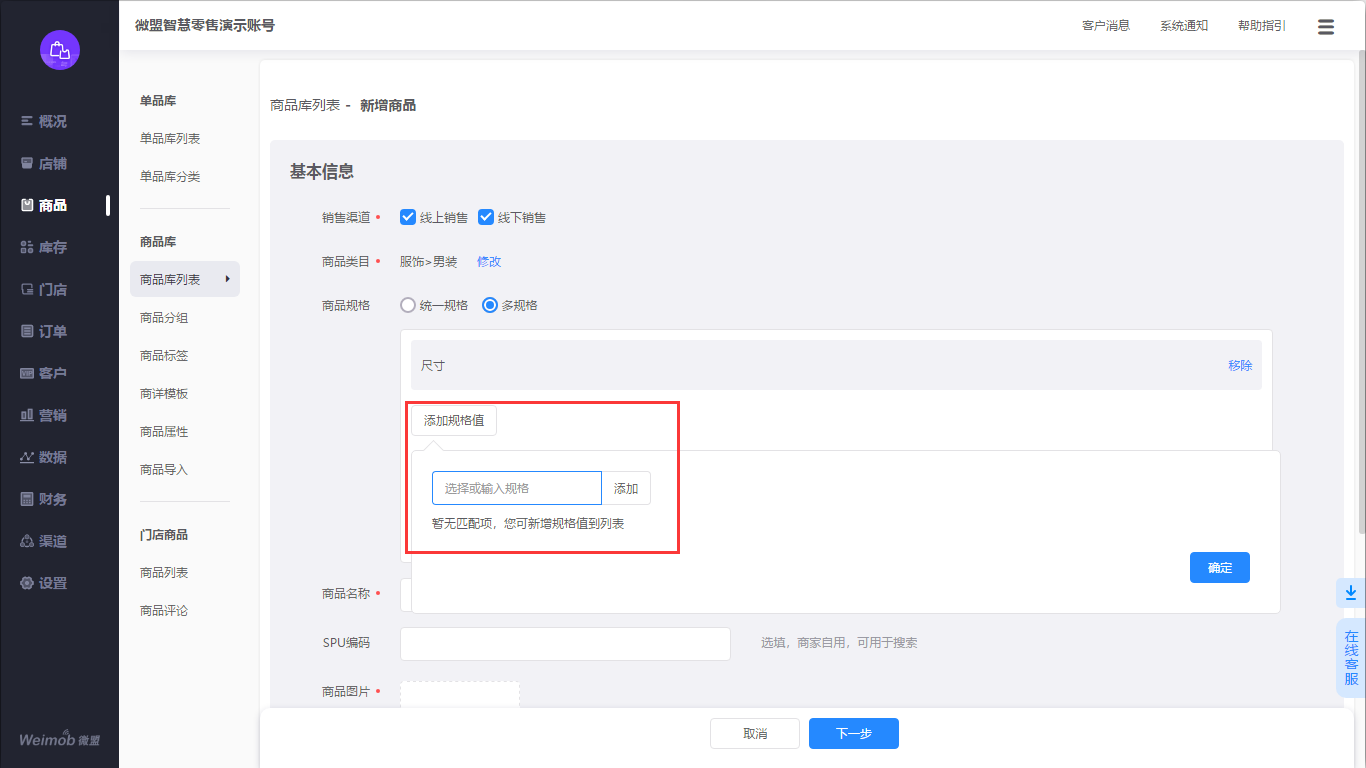The width and height of the screenshot is (1366, 768).
Task: Open the hamburger menu icon top right
Action: (x=1326, y=27)
